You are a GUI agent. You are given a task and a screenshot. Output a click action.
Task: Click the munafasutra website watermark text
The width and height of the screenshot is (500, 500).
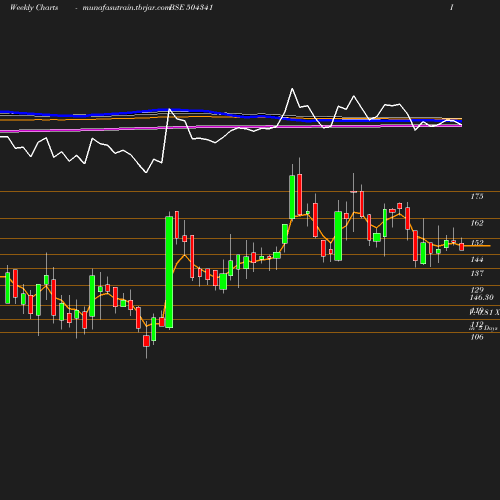[x=126, y=7]
